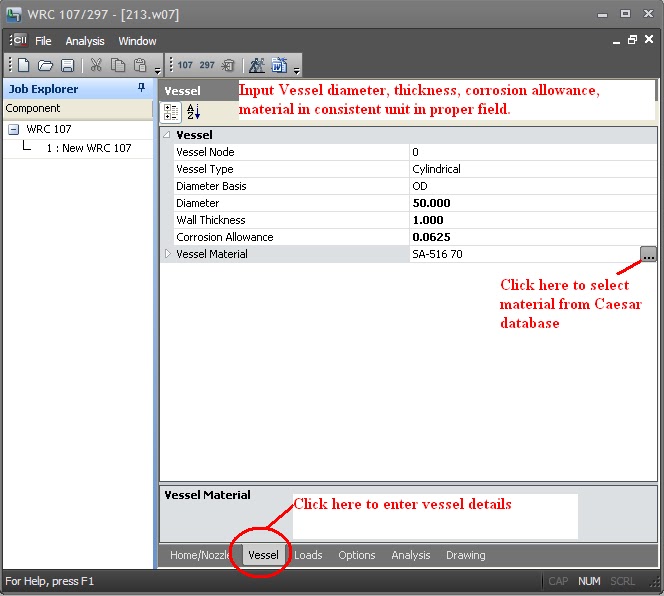
Task: Click the Paste clipboard icon
Action: click(140, 65)
